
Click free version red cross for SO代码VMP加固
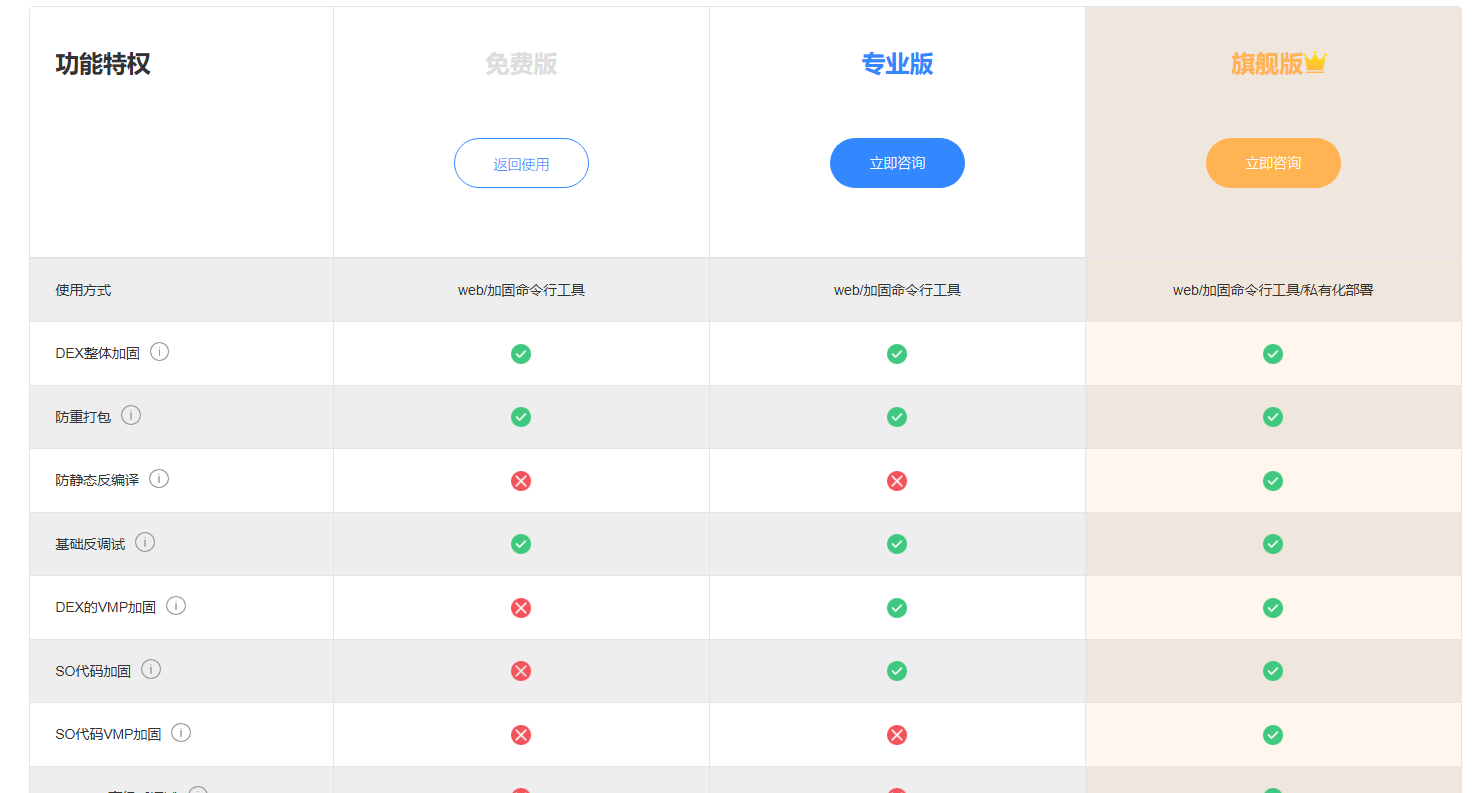click(x=521, y=735)
